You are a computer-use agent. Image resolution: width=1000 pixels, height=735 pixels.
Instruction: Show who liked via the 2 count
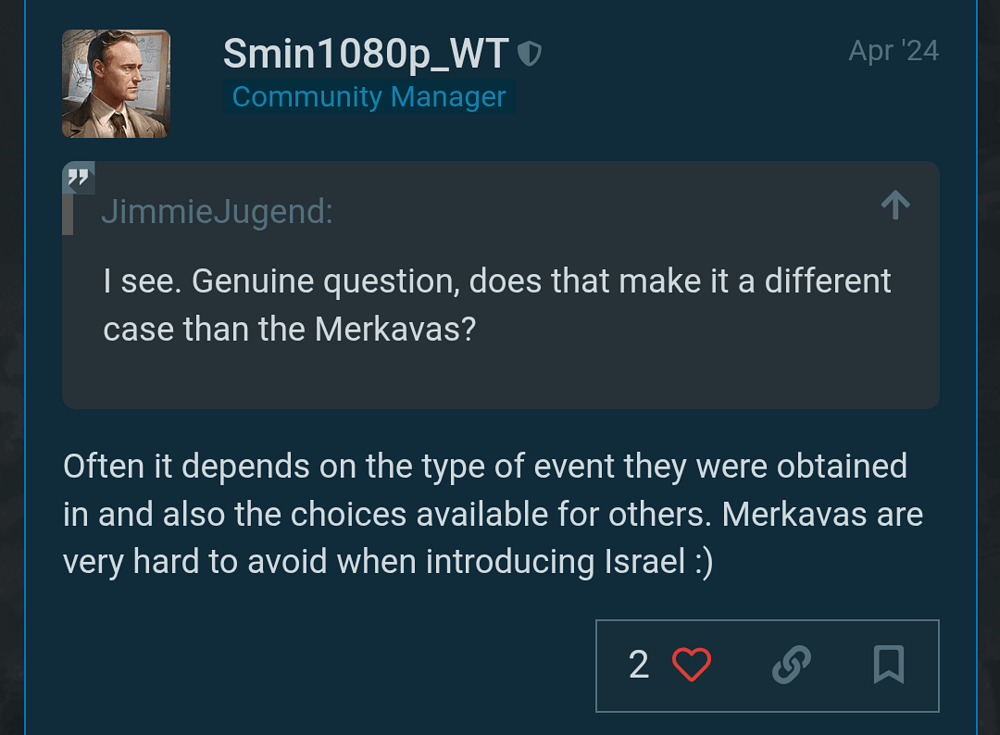(x=639, y=665)
